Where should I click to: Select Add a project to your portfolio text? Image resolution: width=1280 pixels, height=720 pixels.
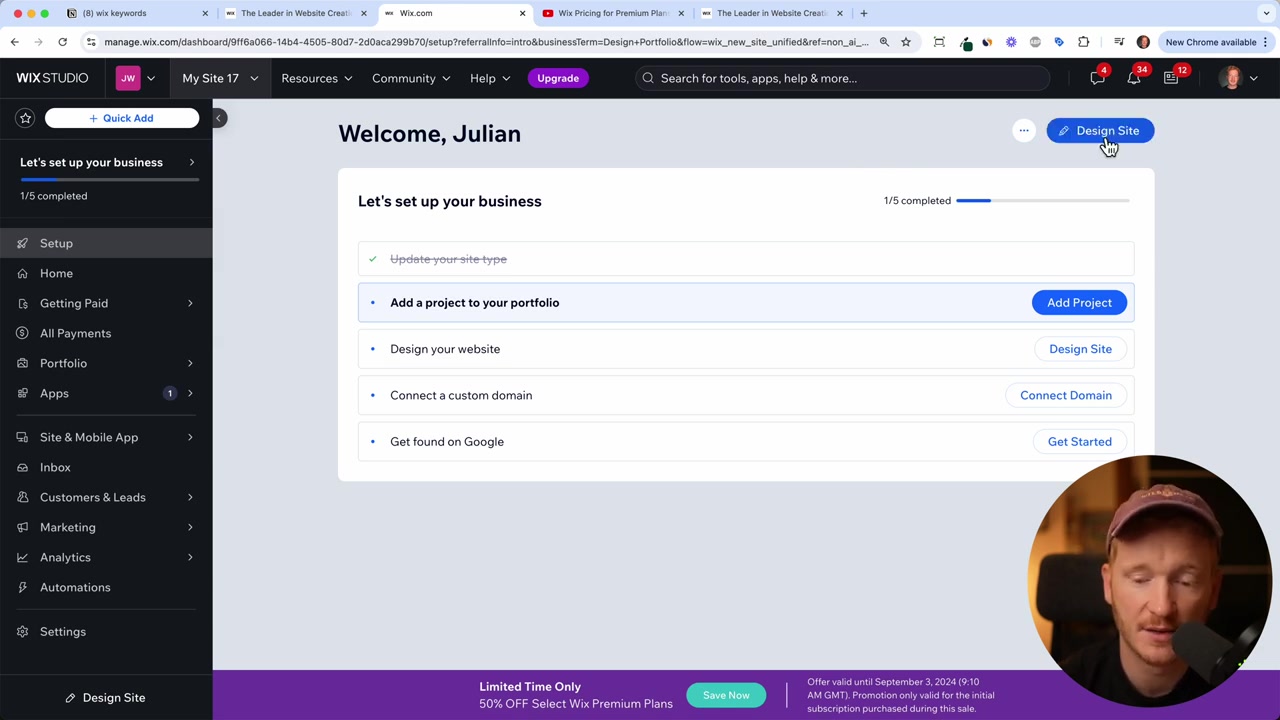coord(474,302)
